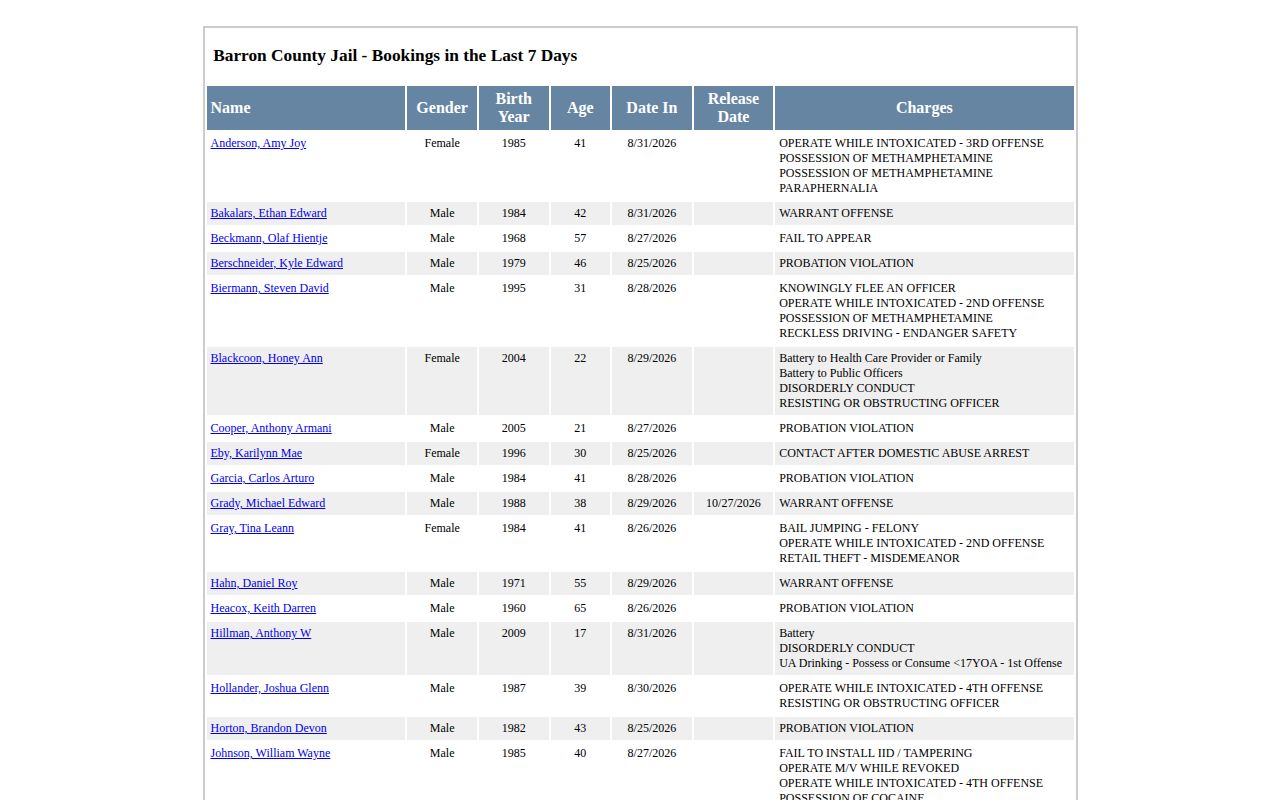Click 'FAIL TO INSTALL IID / TAMPERING' charge
This screenshot has height=800, width=1280.
pos(876,753)
